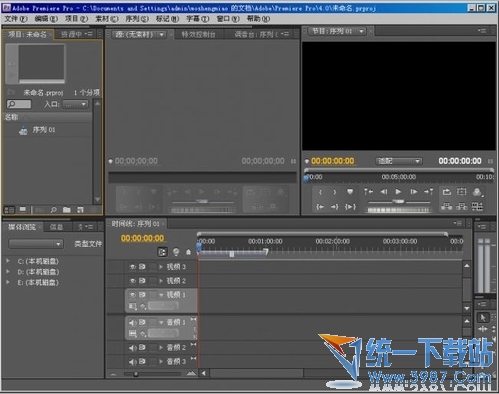This screenshot has width=499, height=394.
Task: Open the 字幕 menu
Action: tap(197, 19)
